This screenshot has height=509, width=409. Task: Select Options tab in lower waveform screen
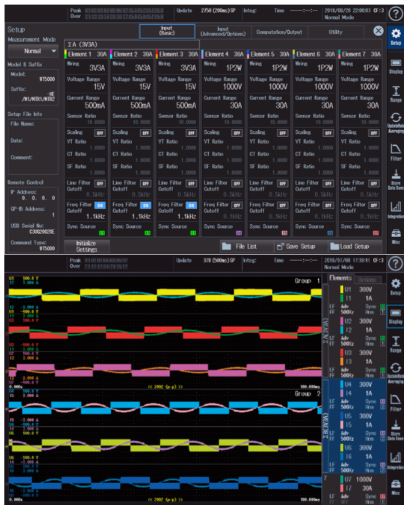[368, 280]
